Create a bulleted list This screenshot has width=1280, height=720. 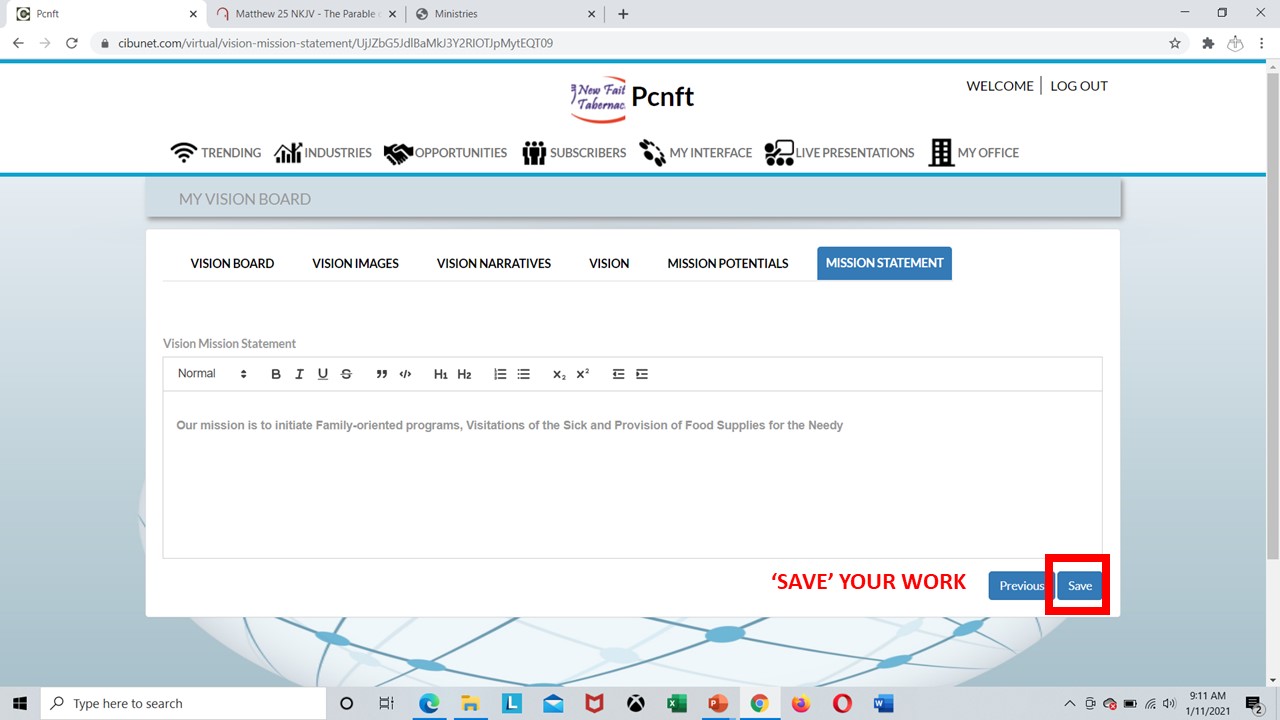[x=523, y=374]
